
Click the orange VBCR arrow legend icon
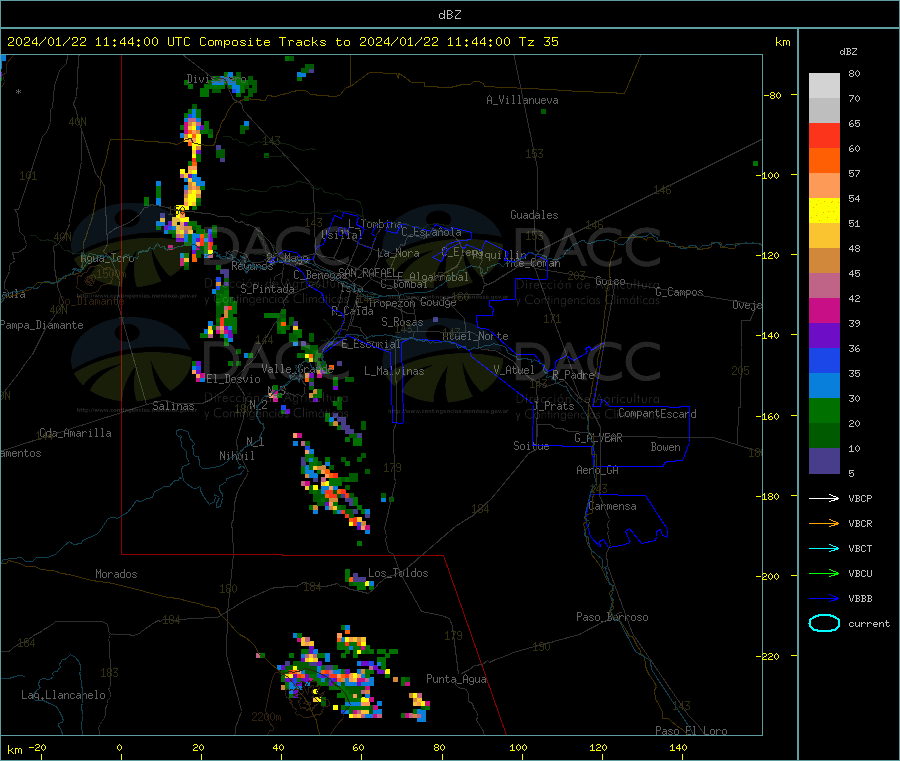(824, 523)
